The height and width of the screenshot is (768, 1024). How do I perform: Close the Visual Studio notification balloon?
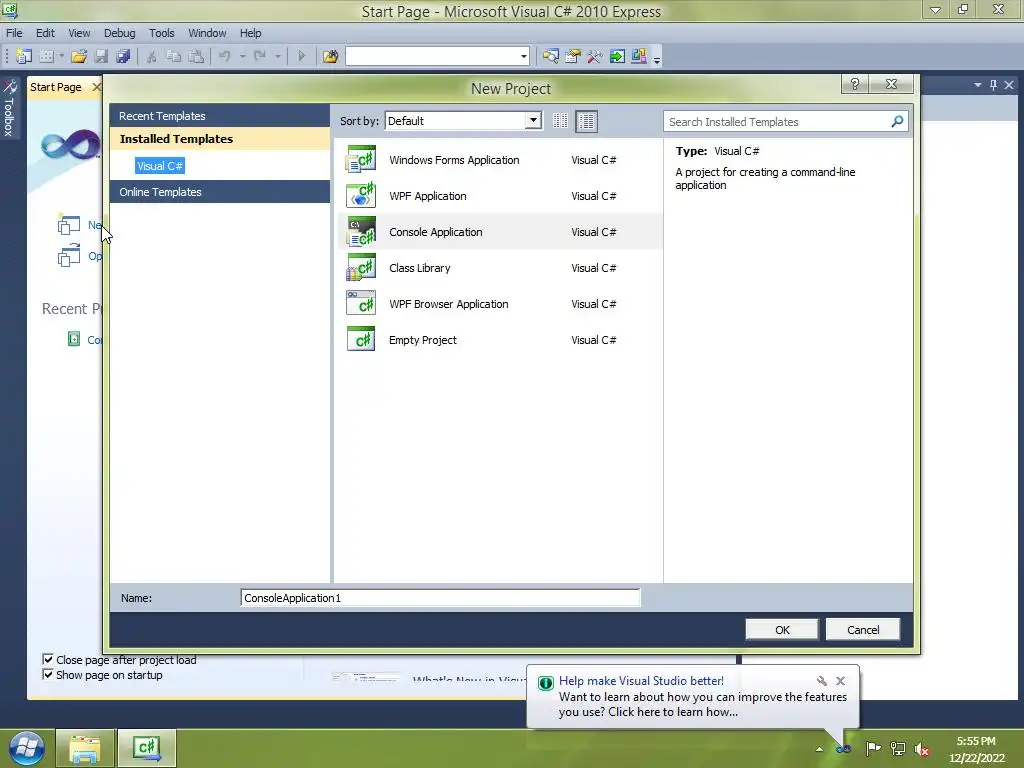pyautogui.click(x=840, y=680)
